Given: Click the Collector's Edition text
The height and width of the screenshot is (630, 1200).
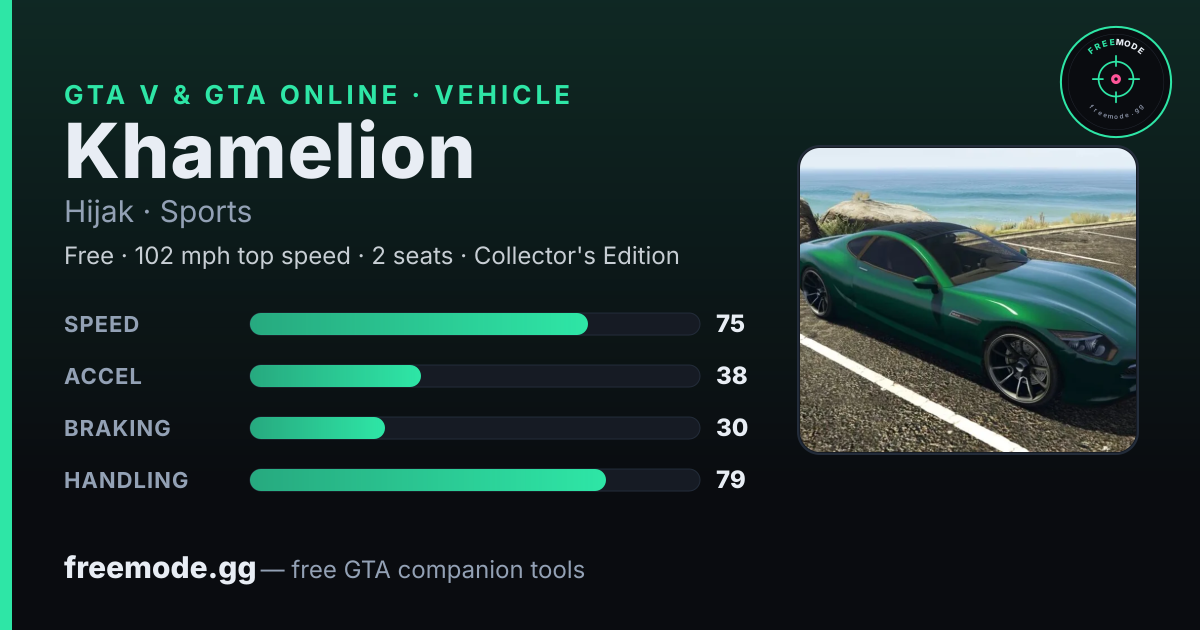Looking at the screenshot, I should [x=577, y=256].
